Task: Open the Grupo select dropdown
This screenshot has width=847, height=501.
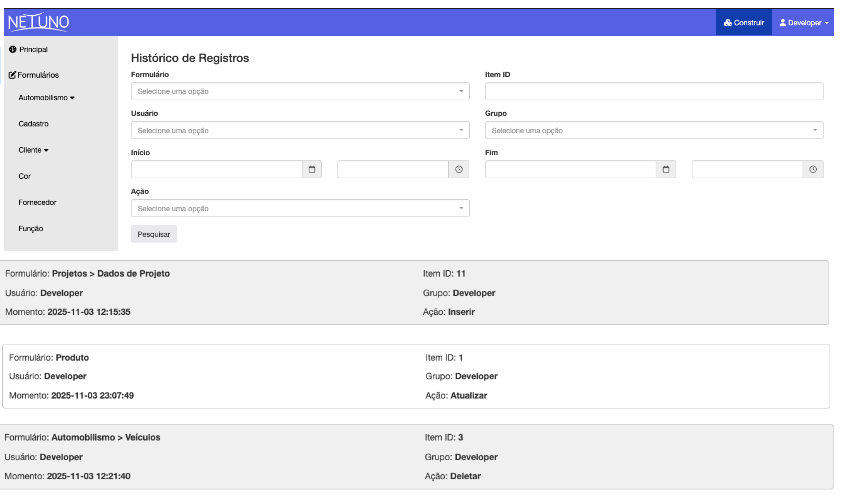Action: point(653,131)
